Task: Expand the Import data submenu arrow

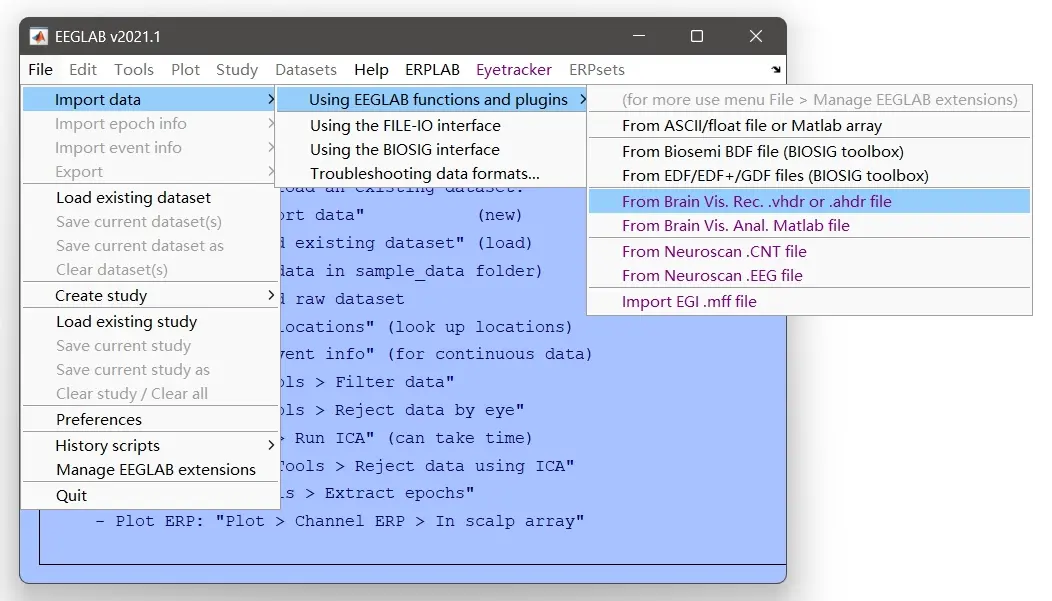Action: [x=270, y=99]
